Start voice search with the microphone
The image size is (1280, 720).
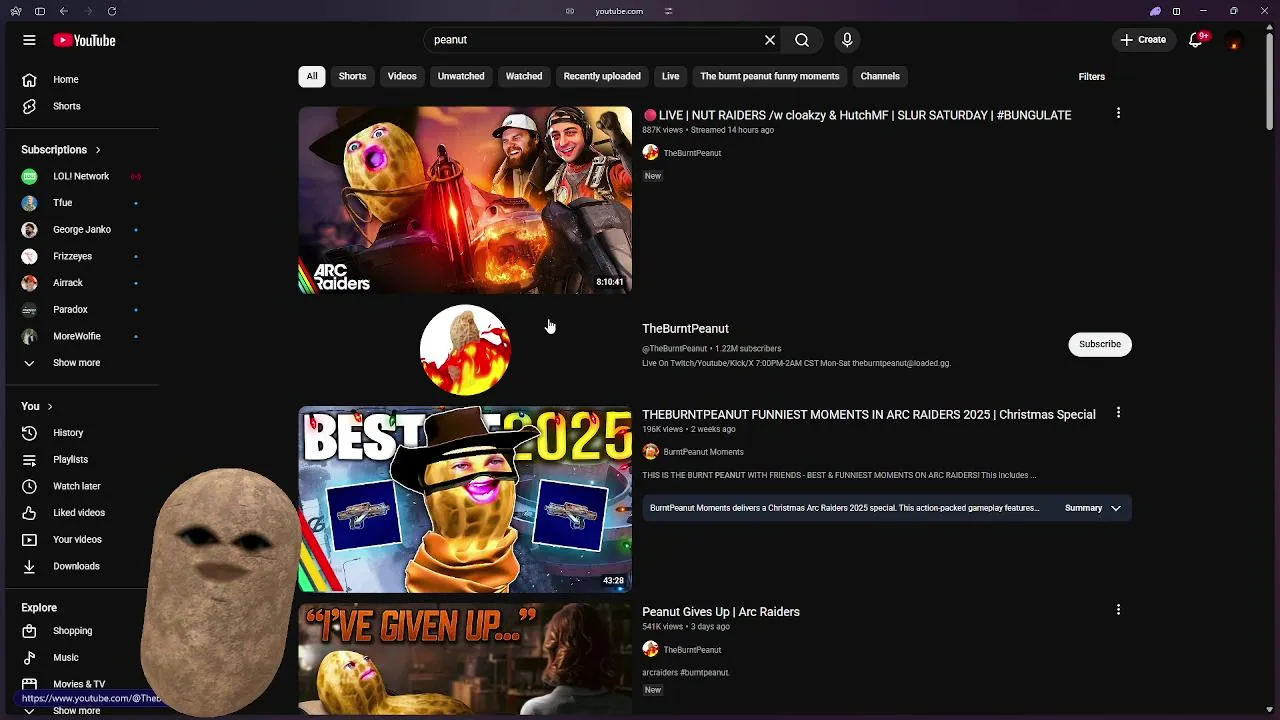847,40
